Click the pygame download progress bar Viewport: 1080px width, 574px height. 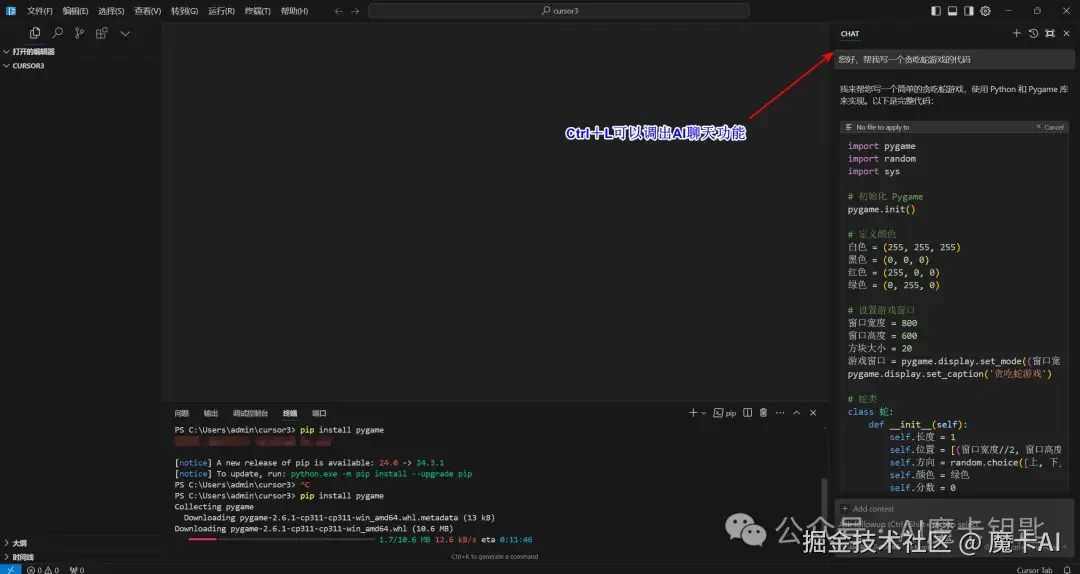(x=281, y=540)
